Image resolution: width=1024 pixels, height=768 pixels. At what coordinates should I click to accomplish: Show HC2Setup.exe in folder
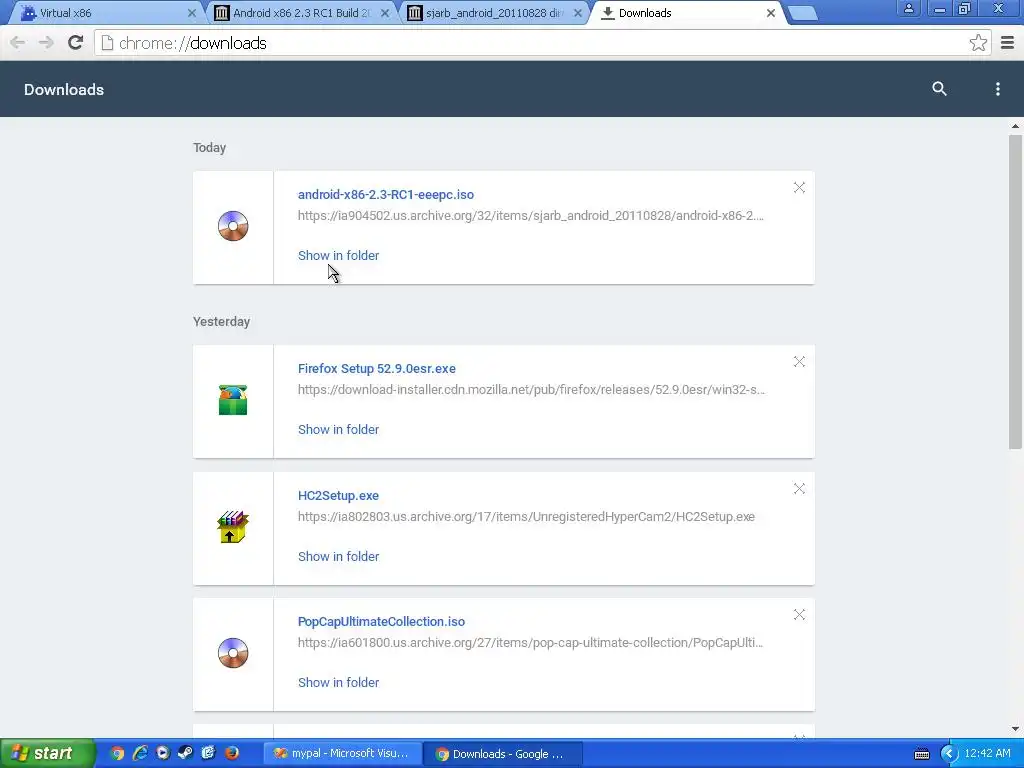pos(338,556)
